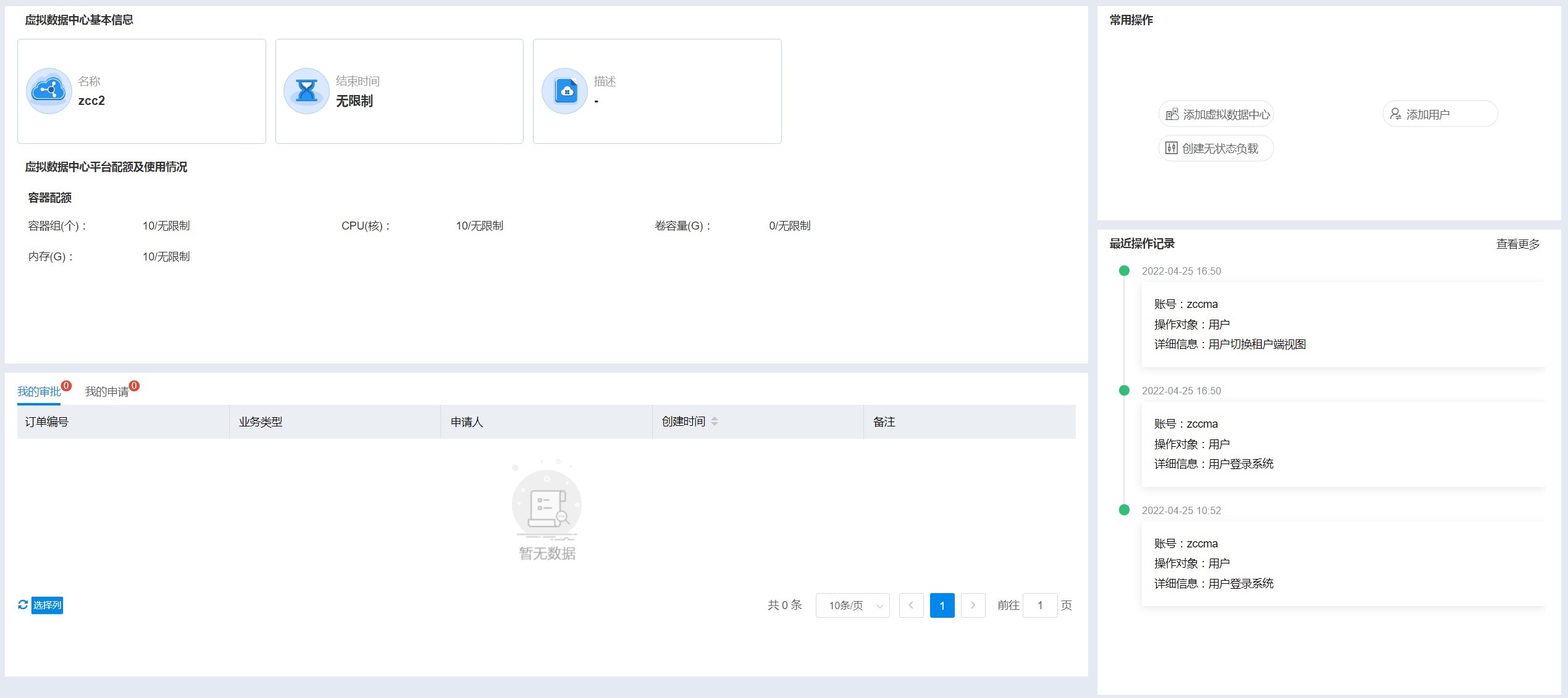Viewport: 1568px width, 698px height.
Task: Click the 前往 page number input field
Action: (1040, 605)
